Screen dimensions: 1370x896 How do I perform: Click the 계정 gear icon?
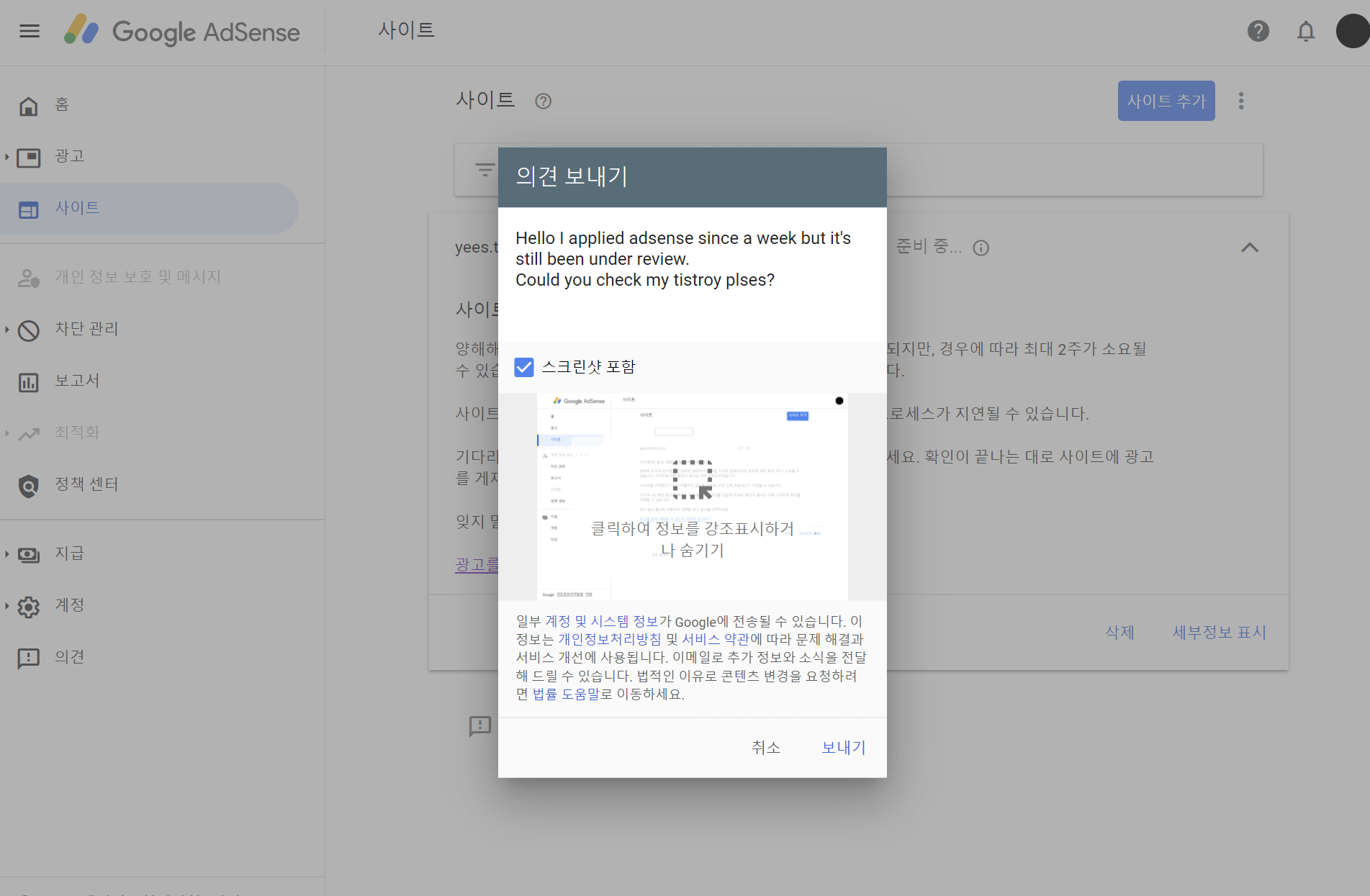[29, 606]
